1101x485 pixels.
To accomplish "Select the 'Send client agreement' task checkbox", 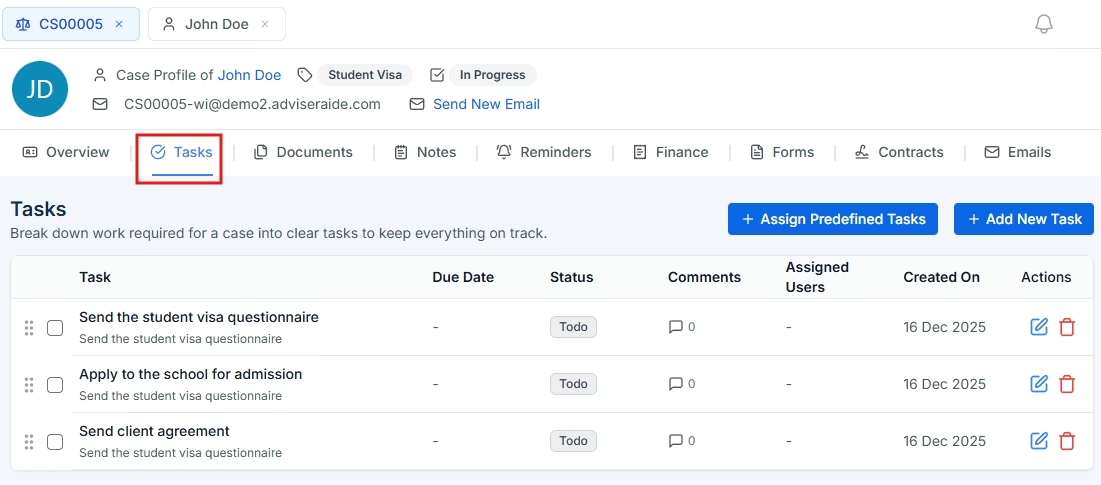I will pyautogui.click(x=55, y=442).
